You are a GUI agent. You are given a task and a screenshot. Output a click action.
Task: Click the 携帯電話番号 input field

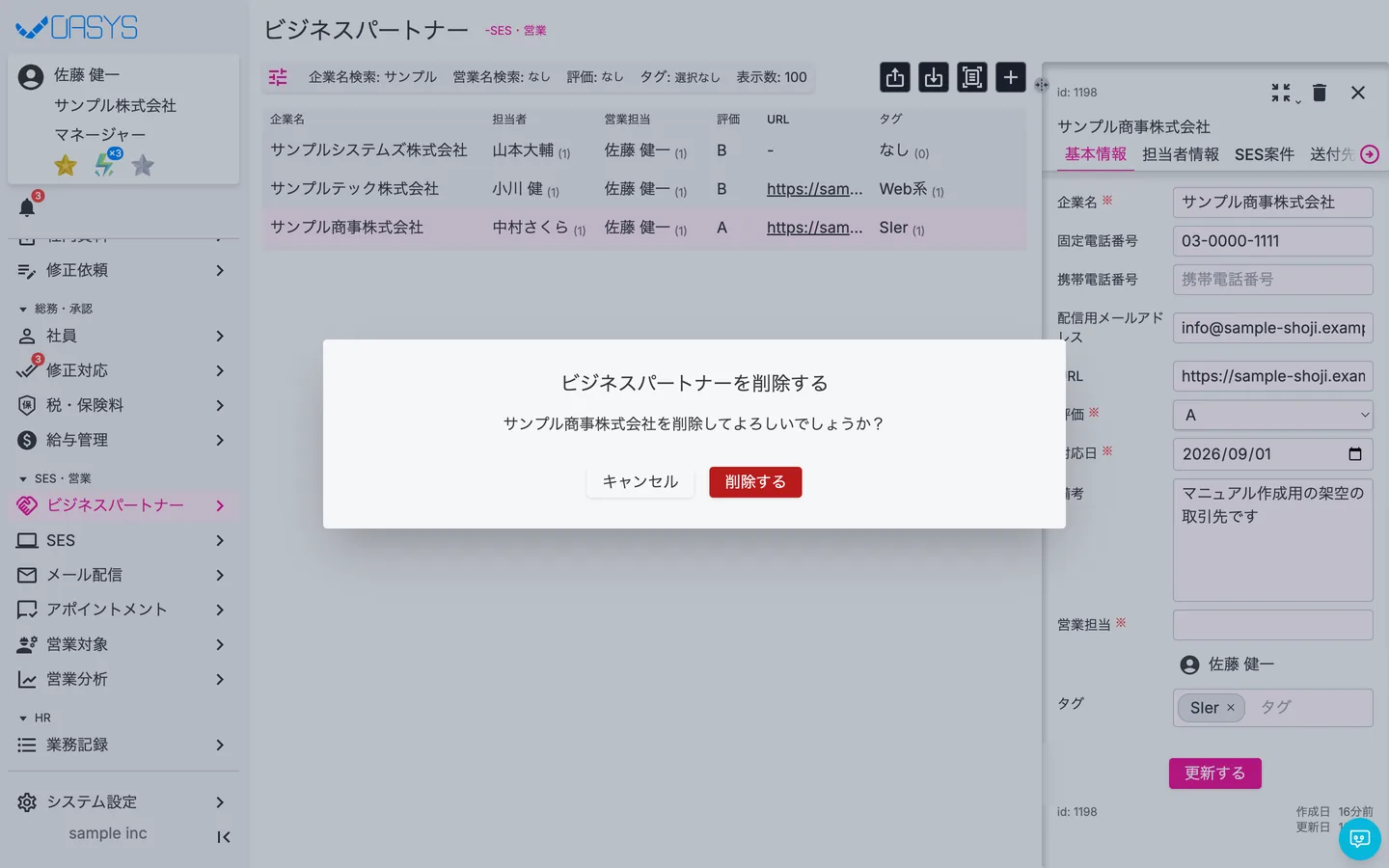pos(1273,280)
